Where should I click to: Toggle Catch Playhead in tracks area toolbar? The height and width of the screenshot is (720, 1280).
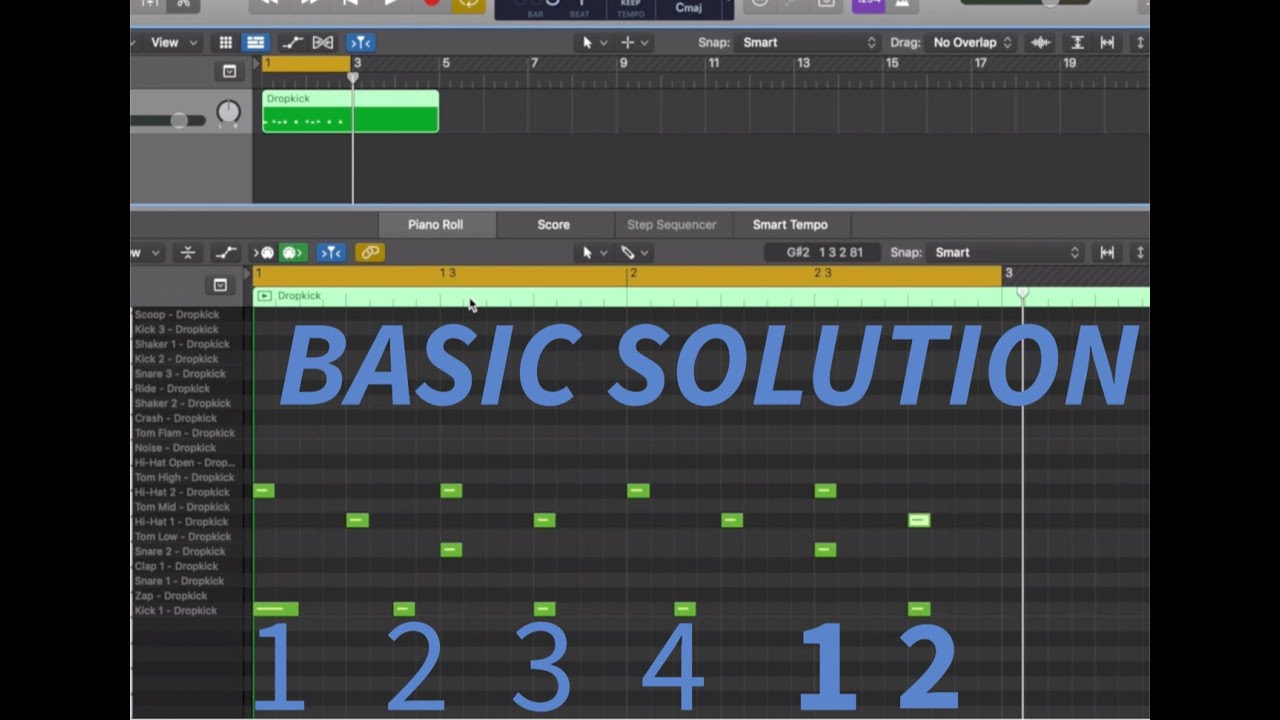tap(360, 43)
